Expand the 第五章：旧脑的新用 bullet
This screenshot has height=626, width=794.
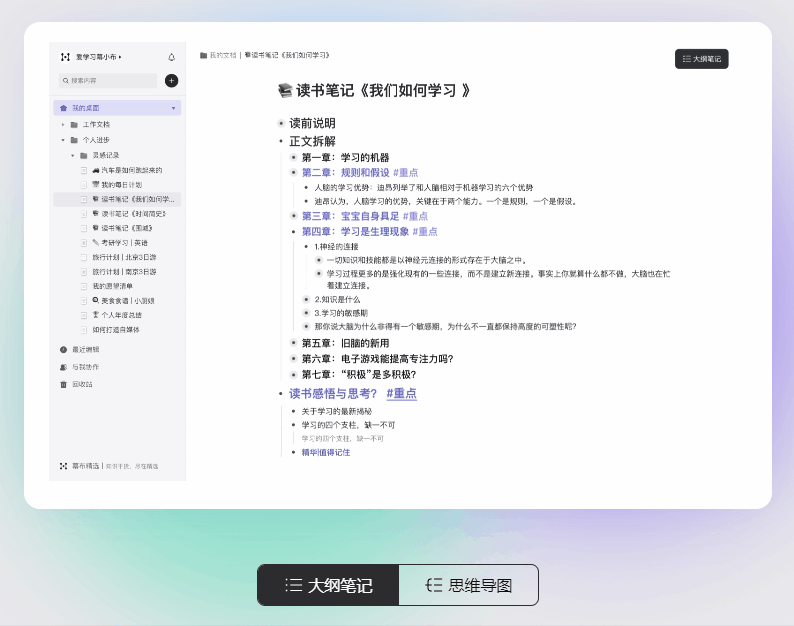coord(293,343)
